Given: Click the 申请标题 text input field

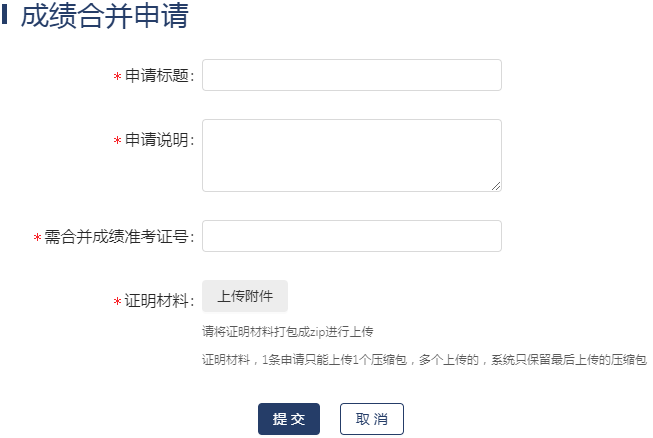Looking at the screenshot, I should point(351,75).
